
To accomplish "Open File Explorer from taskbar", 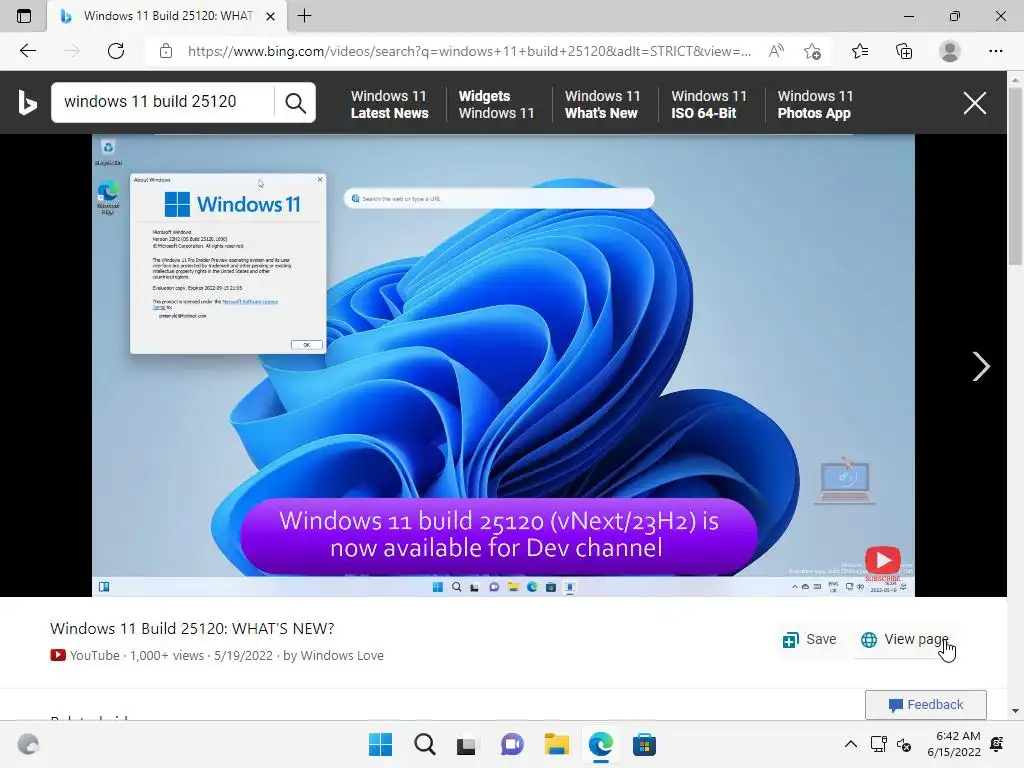I will point(556,744).
